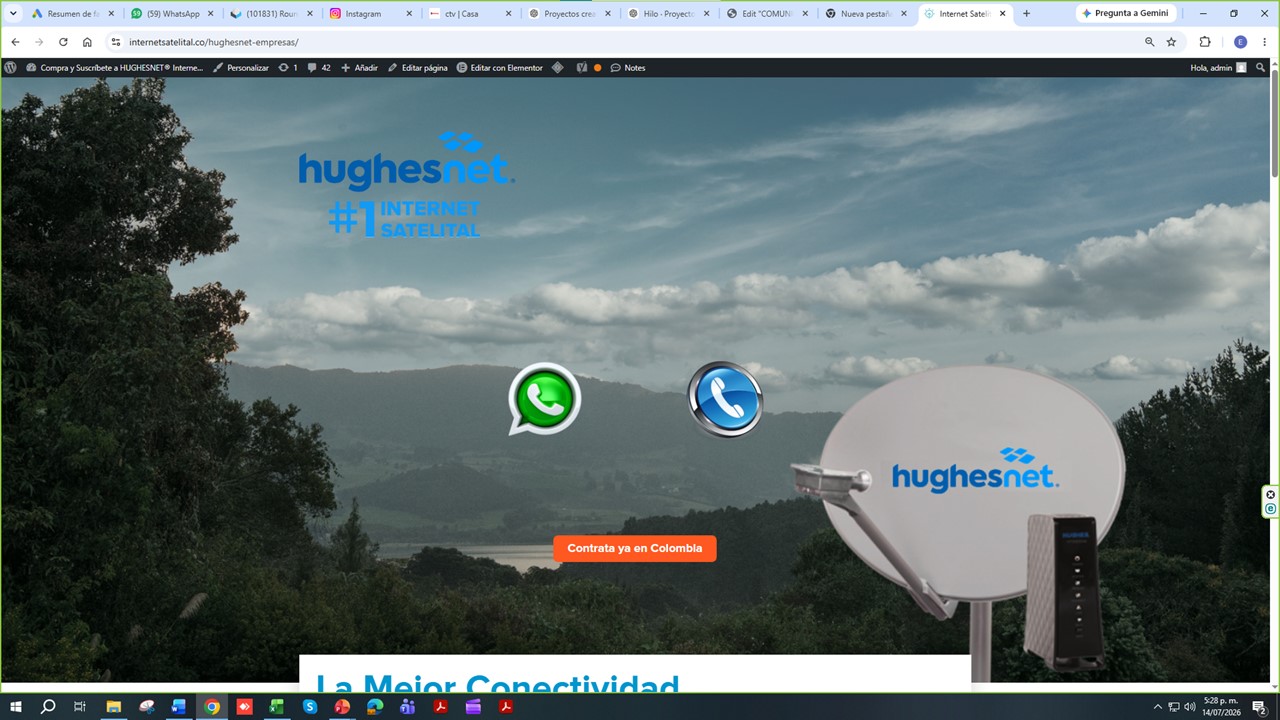Click Editar con Elementor in admin bar
1280x720 pixels.
click(x=500, y=68)
